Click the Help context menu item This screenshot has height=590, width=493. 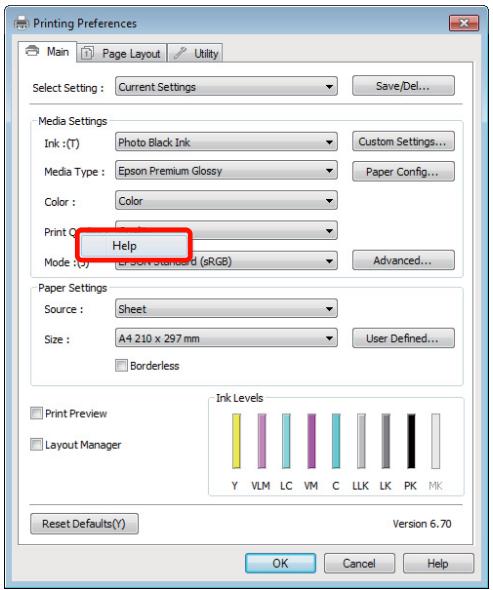[134, 246]
